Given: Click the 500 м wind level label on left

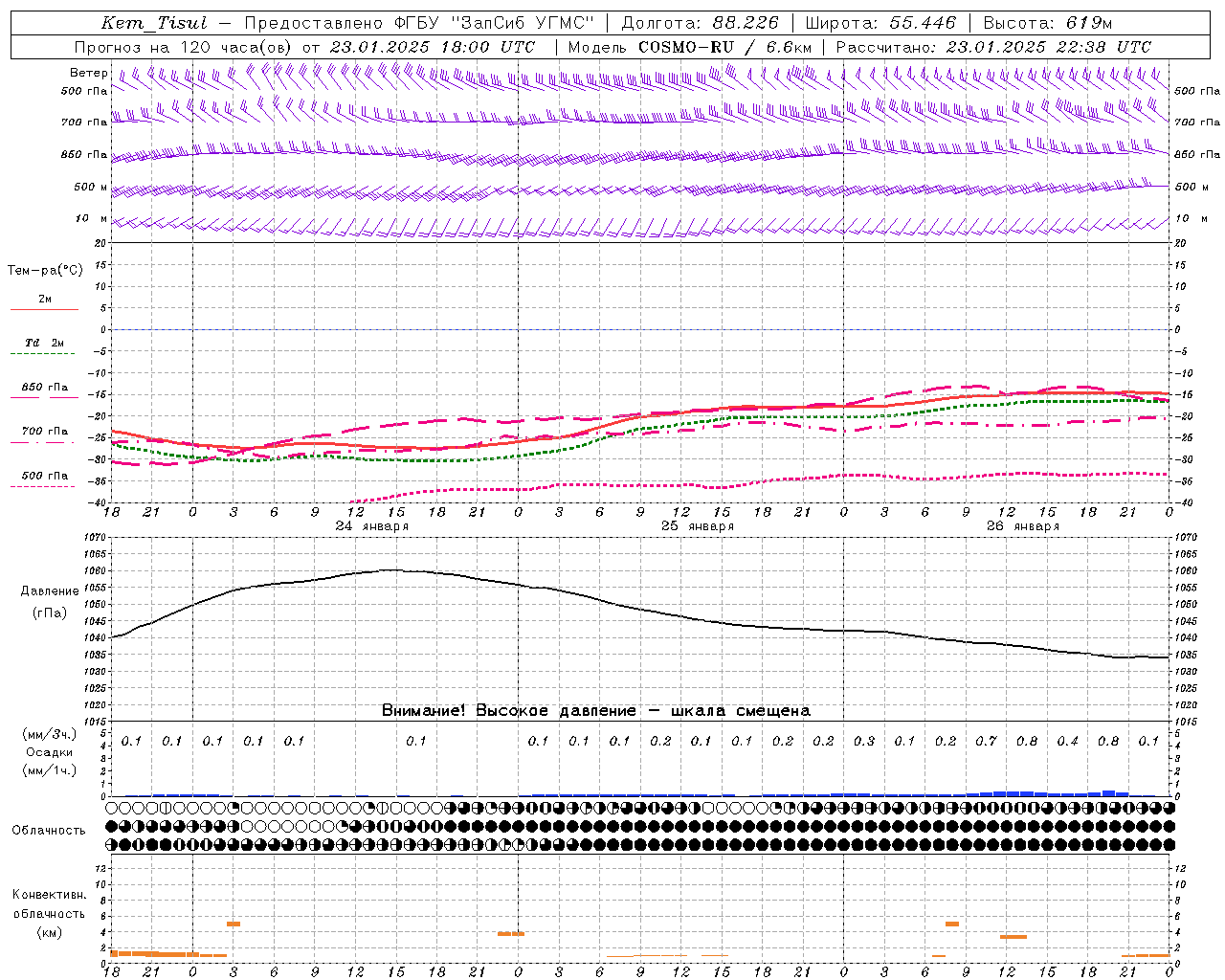Looking at the screenshot, I should click(91, 187).
